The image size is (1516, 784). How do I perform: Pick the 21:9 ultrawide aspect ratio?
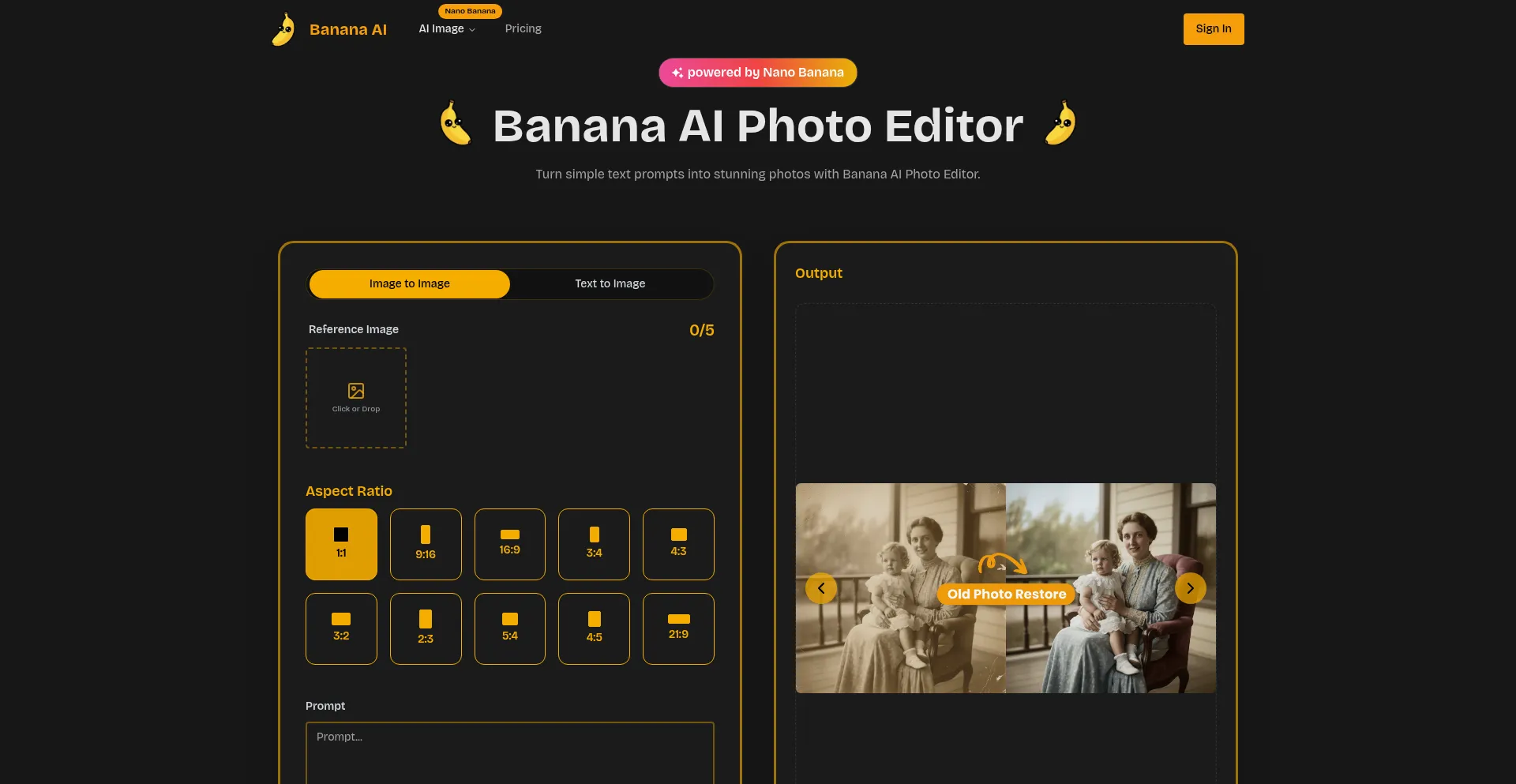(x=678, y=628)
